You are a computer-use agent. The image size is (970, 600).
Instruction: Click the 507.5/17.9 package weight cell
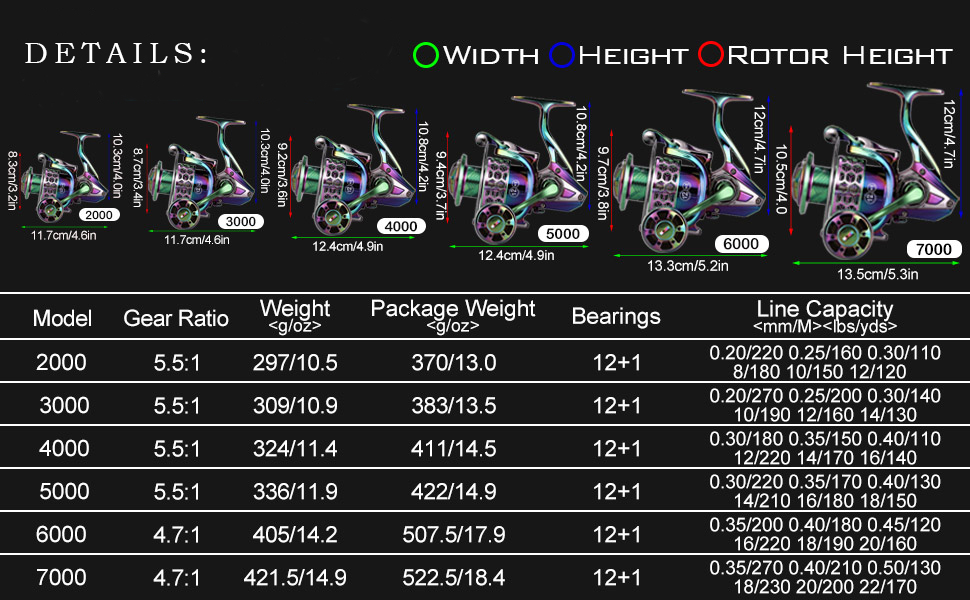pyautogui.click(x=453, y=534)
